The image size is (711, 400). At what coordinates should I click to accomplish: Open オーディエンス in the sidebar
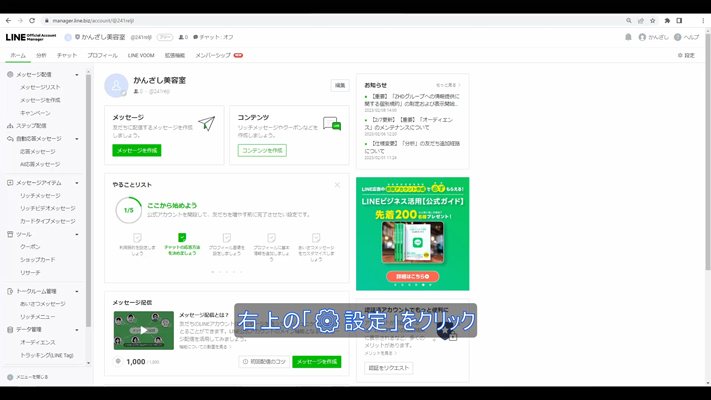[x=38, y=342]
